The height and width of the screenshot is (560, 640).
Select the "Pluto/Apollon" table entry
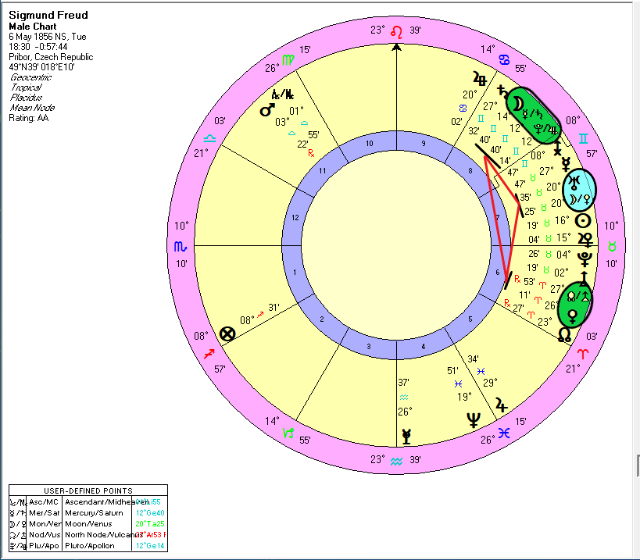(89, 546)
